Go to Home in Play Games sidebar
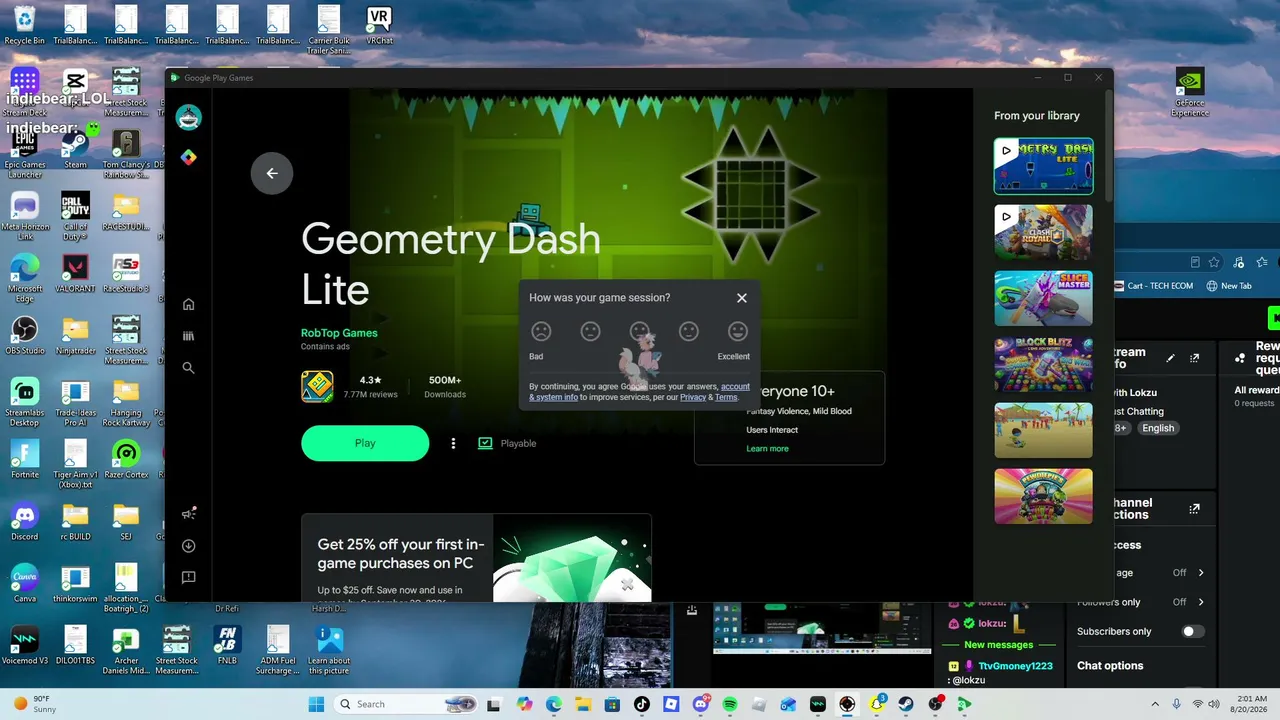Screen dimensions: 1280x720 coord(188,304)
